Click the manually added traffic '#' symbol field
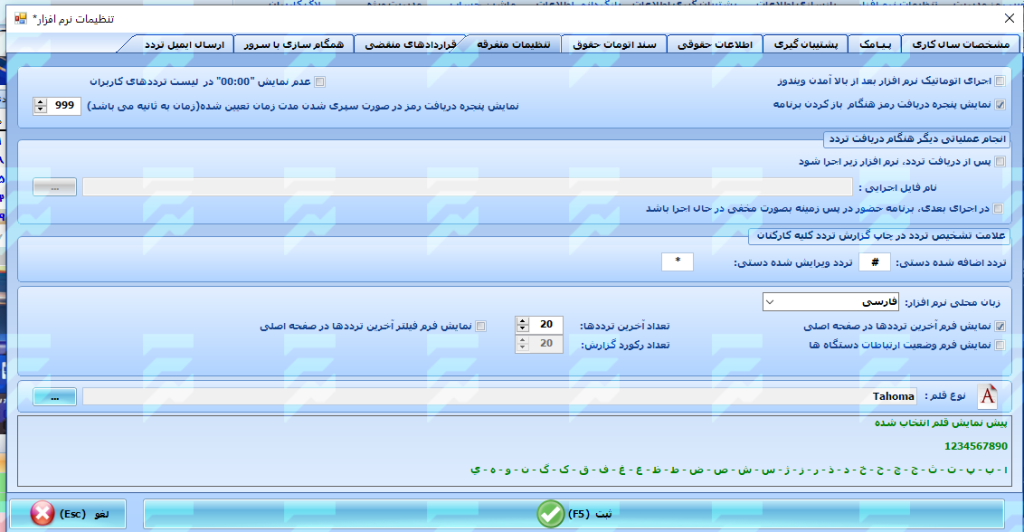 pyautogui.click(x=875, y=262)
